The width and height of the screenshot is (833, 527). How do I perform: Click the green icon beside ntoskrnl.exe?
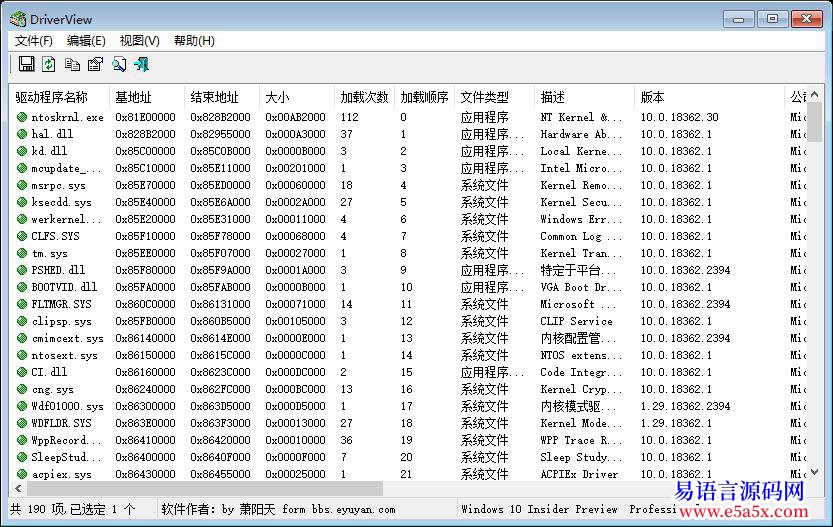pos(22,117)
